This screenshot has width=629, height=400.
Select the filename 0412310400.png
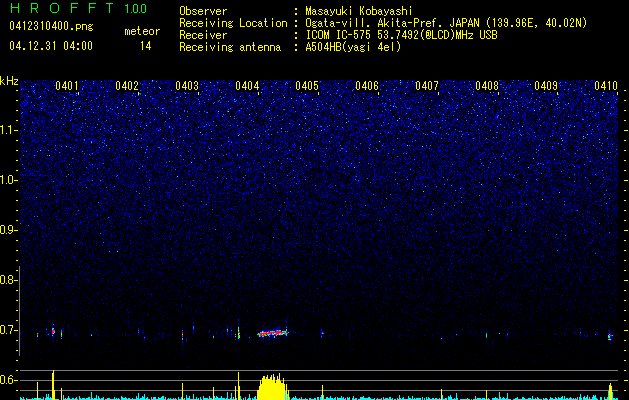51,27
